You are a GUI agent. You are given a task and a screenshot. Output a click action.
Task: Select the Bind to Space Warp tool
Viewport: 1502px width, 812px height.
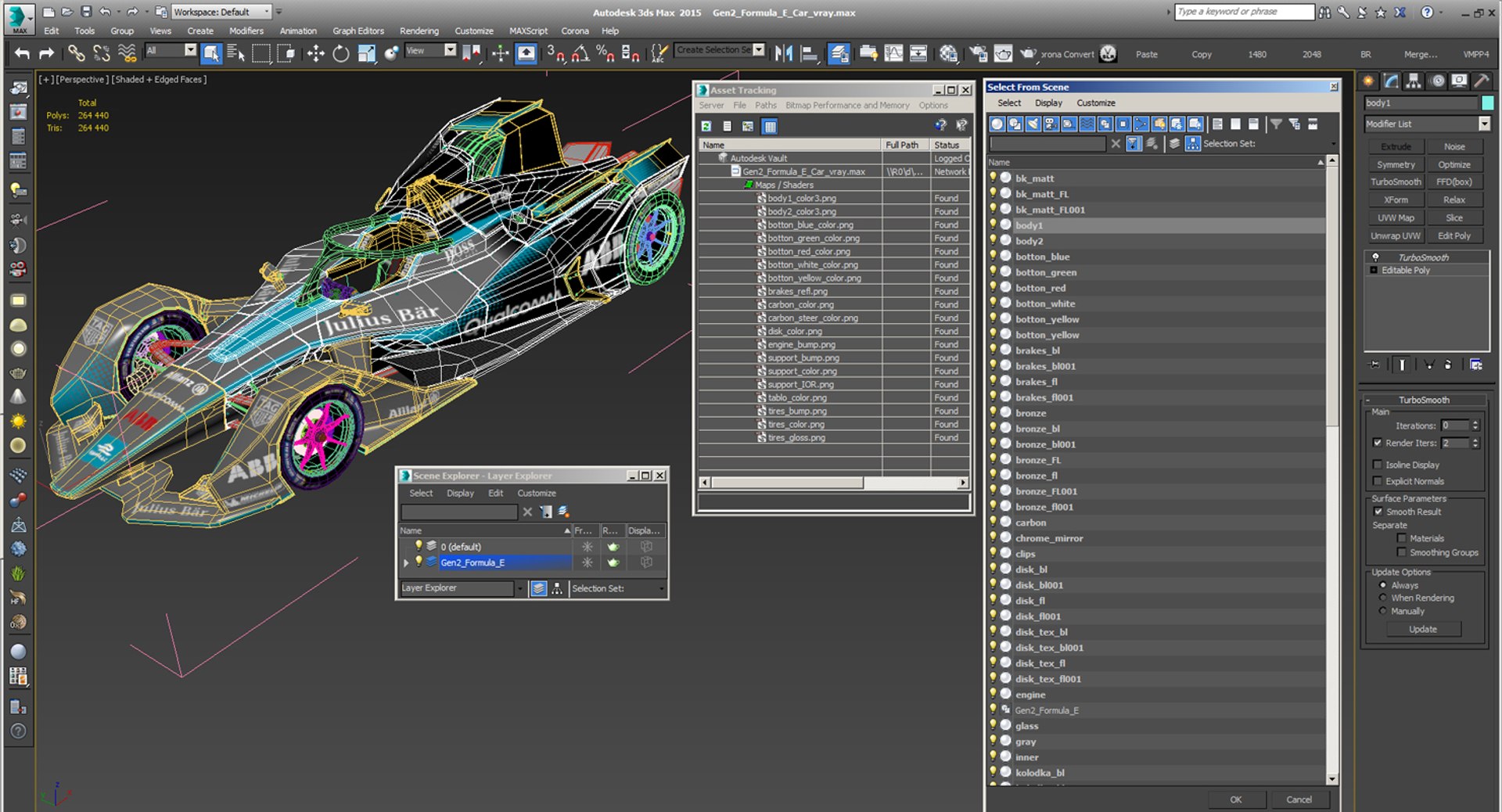coord(127,53)
